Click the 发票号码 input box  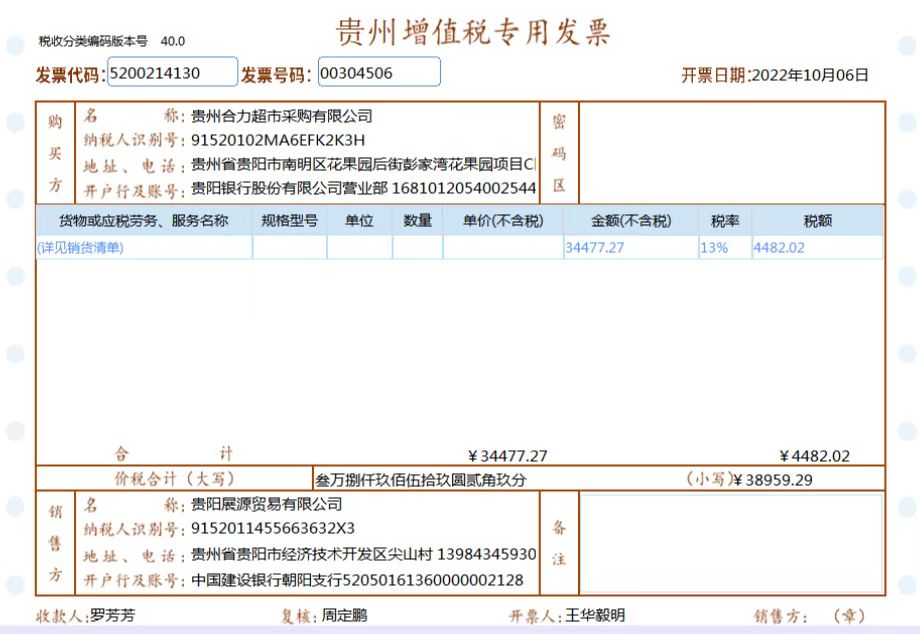coord(379,73)
